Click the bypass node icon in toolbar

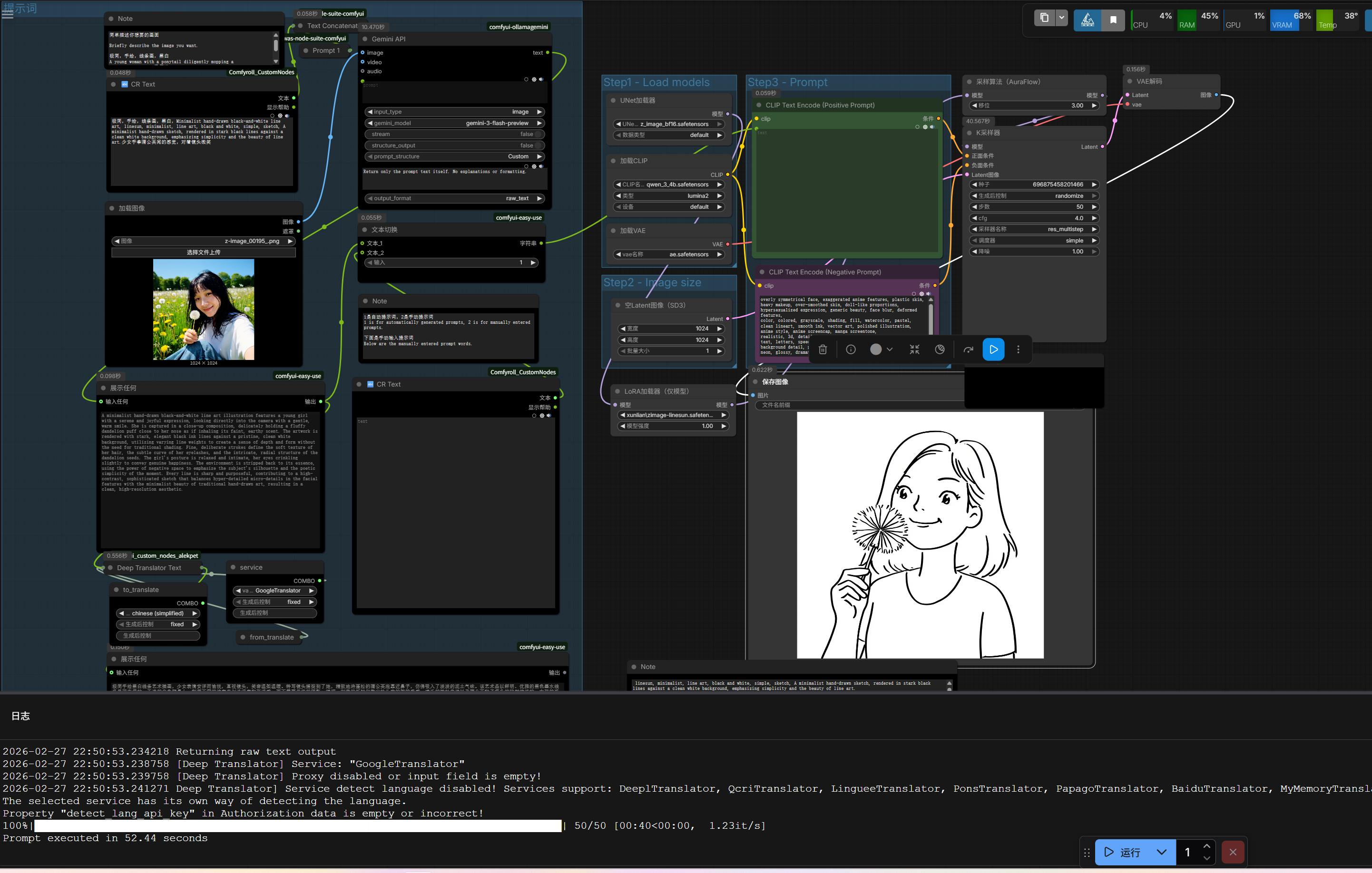(x=968, y=349)
